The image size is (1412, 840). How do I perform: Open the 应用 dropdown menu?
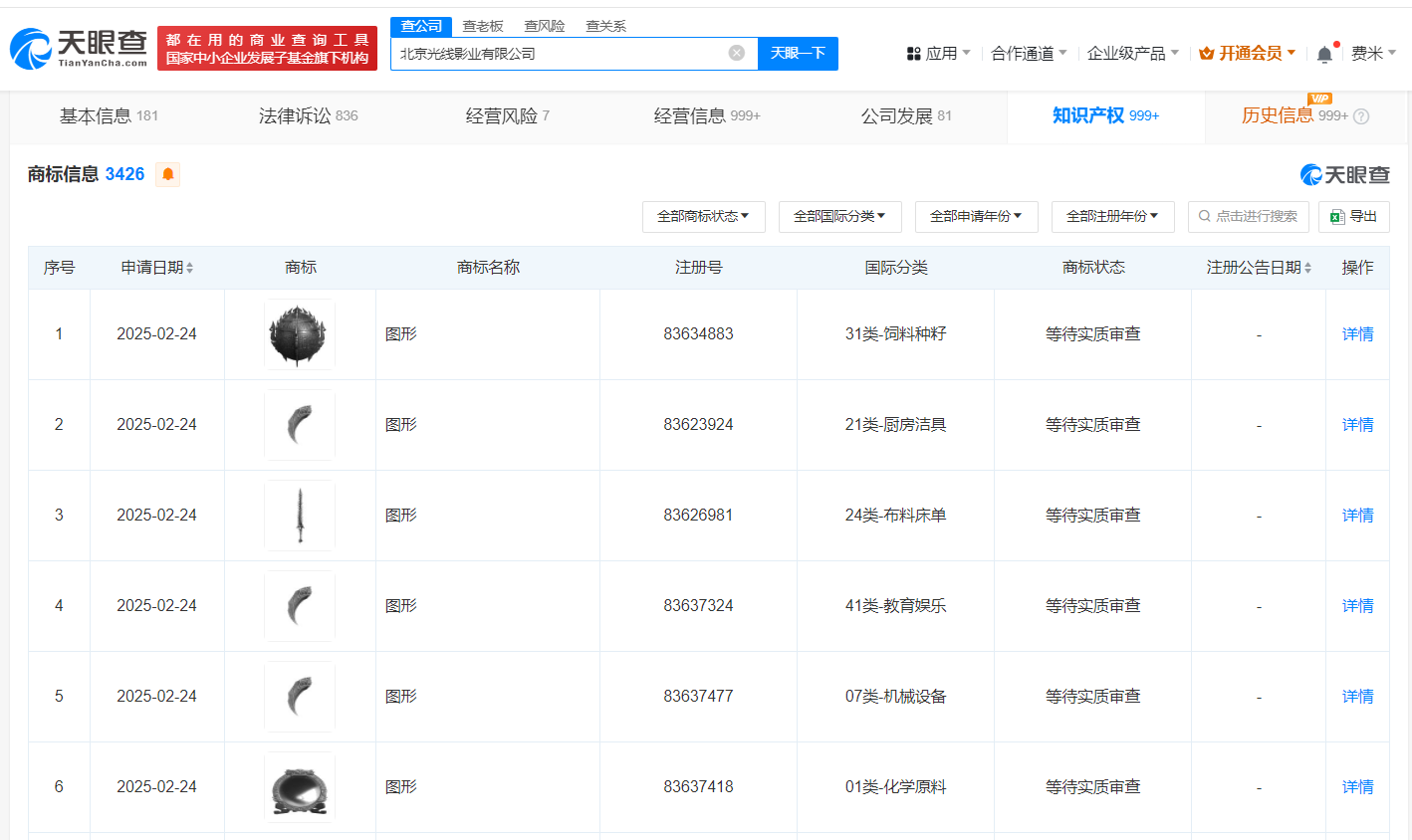pyautogui.click(x=939, y=54)
